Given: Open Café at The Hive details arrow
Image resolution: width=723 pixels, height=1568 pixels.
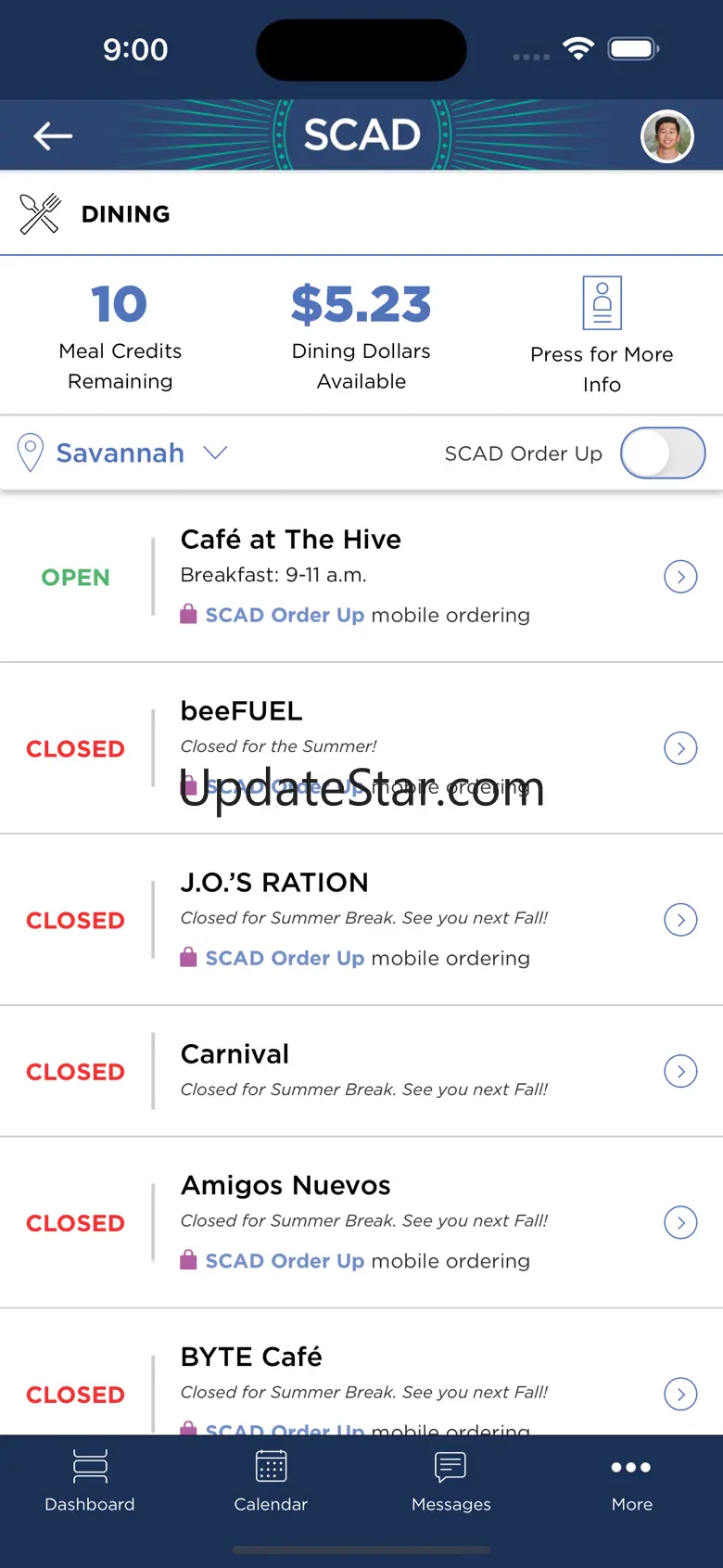Looking at the screenshot, I should tap(680, 577).
